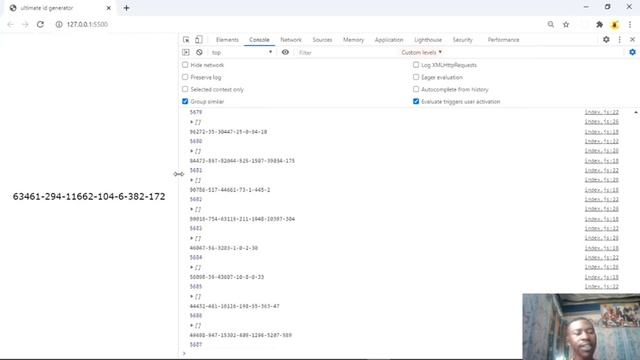Image resolution: width=640 pixels, height=360 pixels.
Task: Switch to the Lighthouse tab
Action: 428,40
